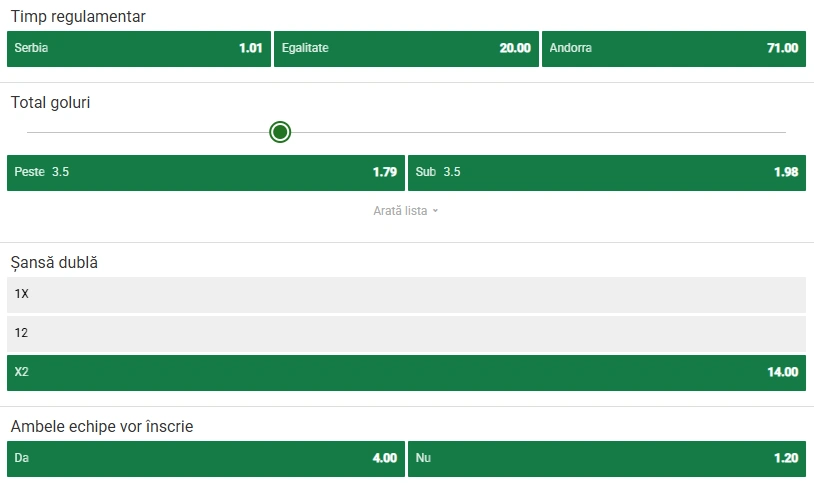
Task: Select Egalitate odds 20.00
Action: click(x=405, y=48)
